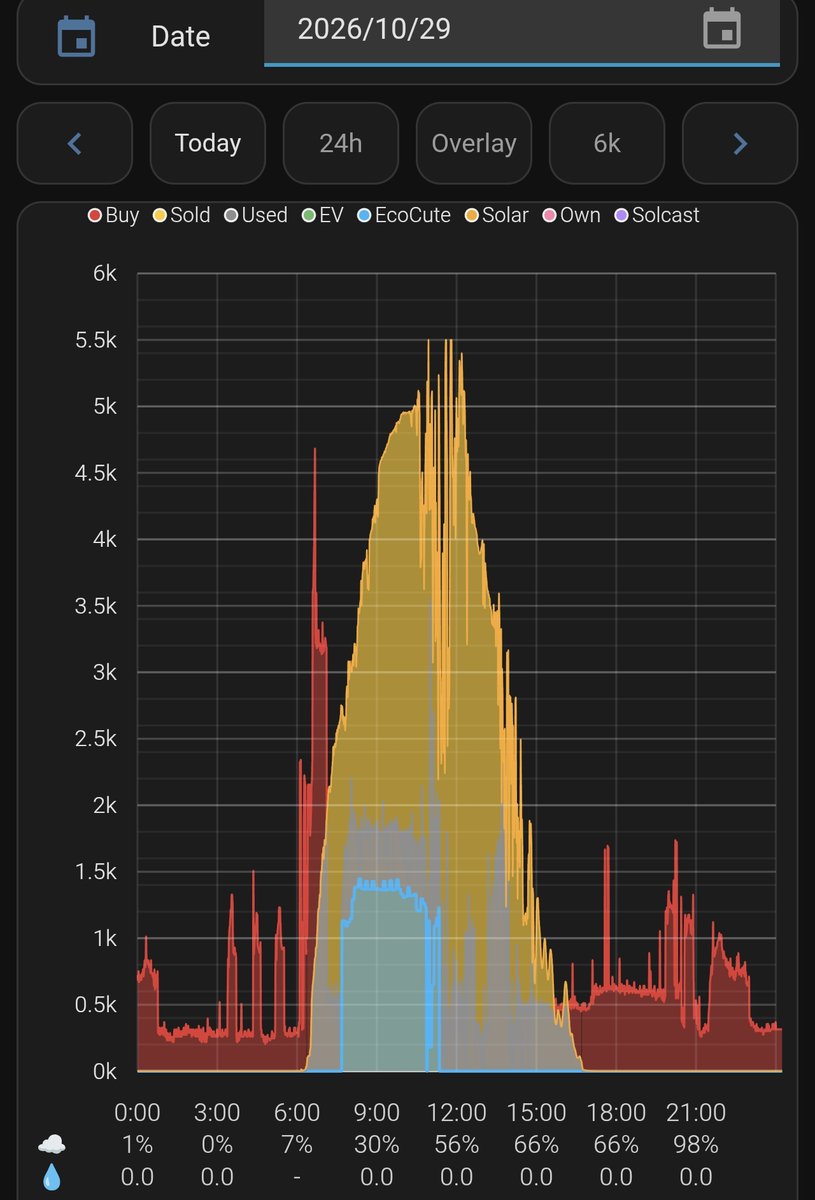This screenshot has height=1200, width=815.
Task: Toggle the Solcast series in legend
Action: [x=657, y=215]
